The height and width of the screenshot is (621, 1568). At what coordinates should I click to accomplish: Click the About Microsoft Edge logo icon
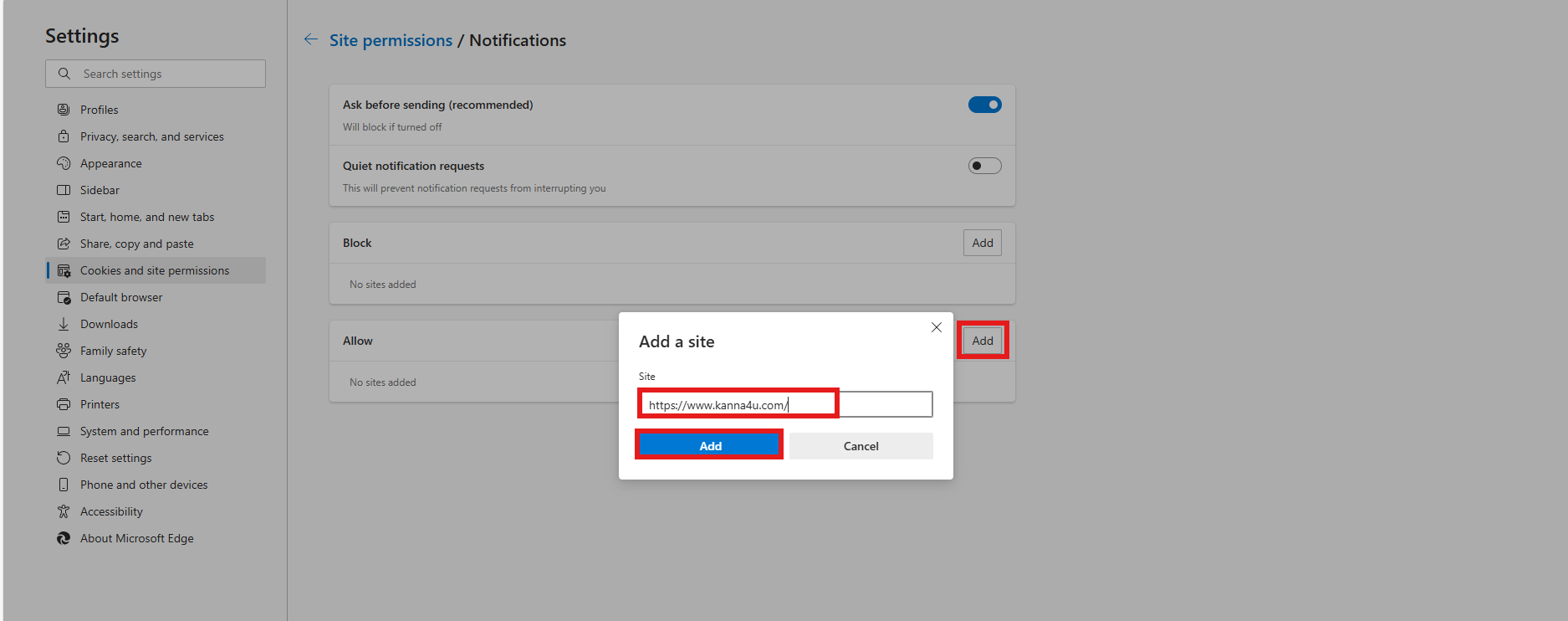[64, 538]
